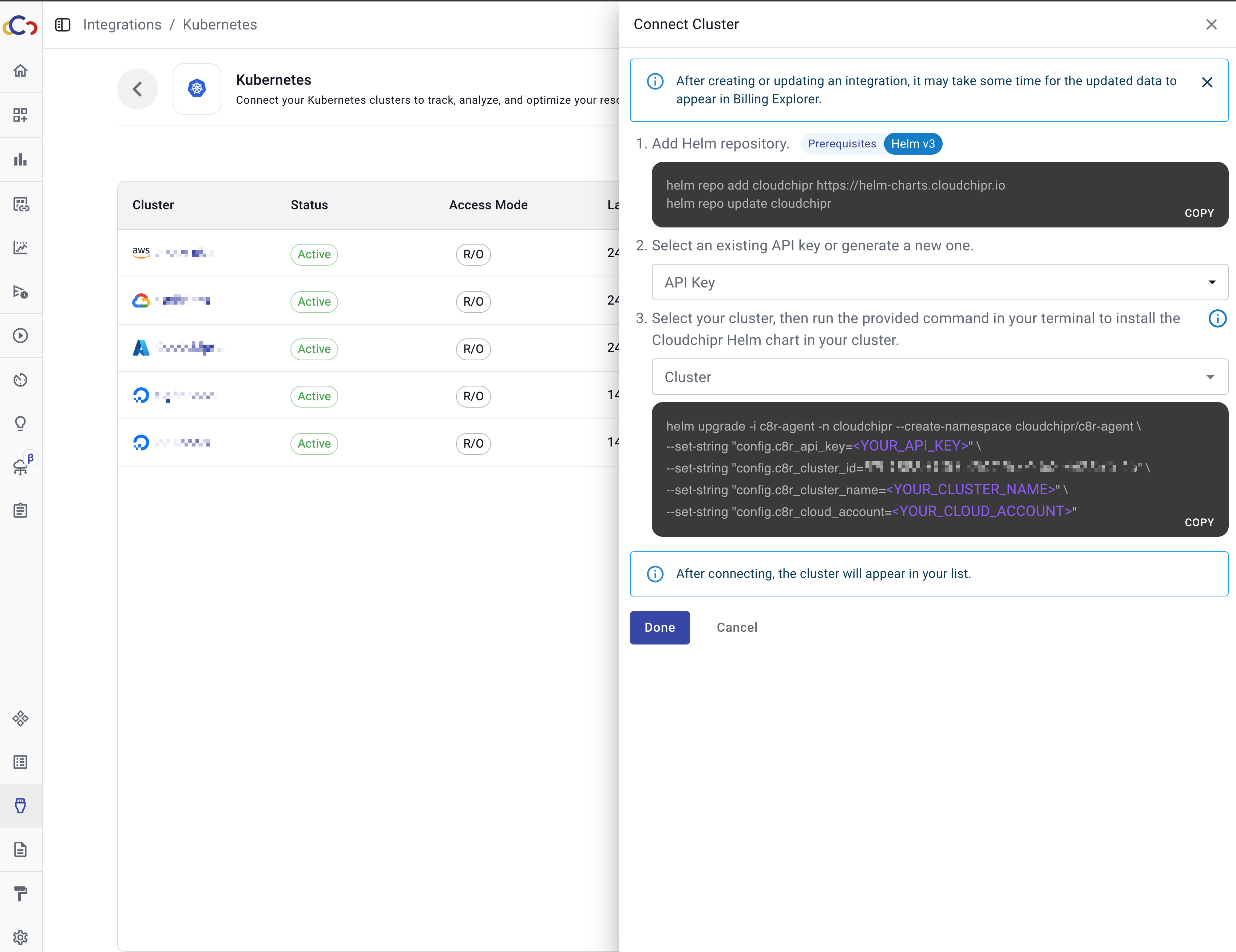Click the Kubernetes breadcrumb item

pos(219,25)
